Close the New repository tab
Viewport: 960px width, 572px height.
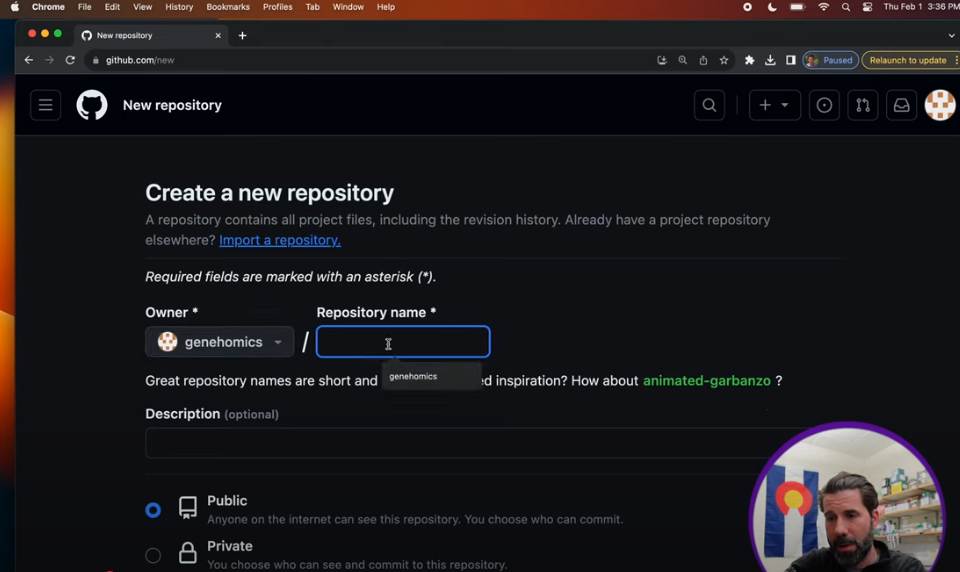point(218,36)
